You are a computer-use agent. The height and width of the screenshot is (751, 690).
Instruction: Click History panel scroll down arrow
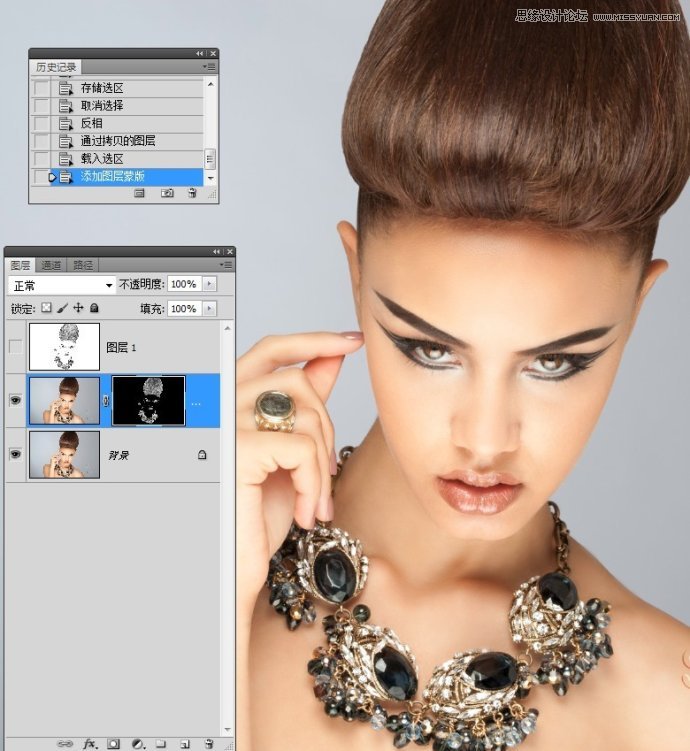(210, 178)
